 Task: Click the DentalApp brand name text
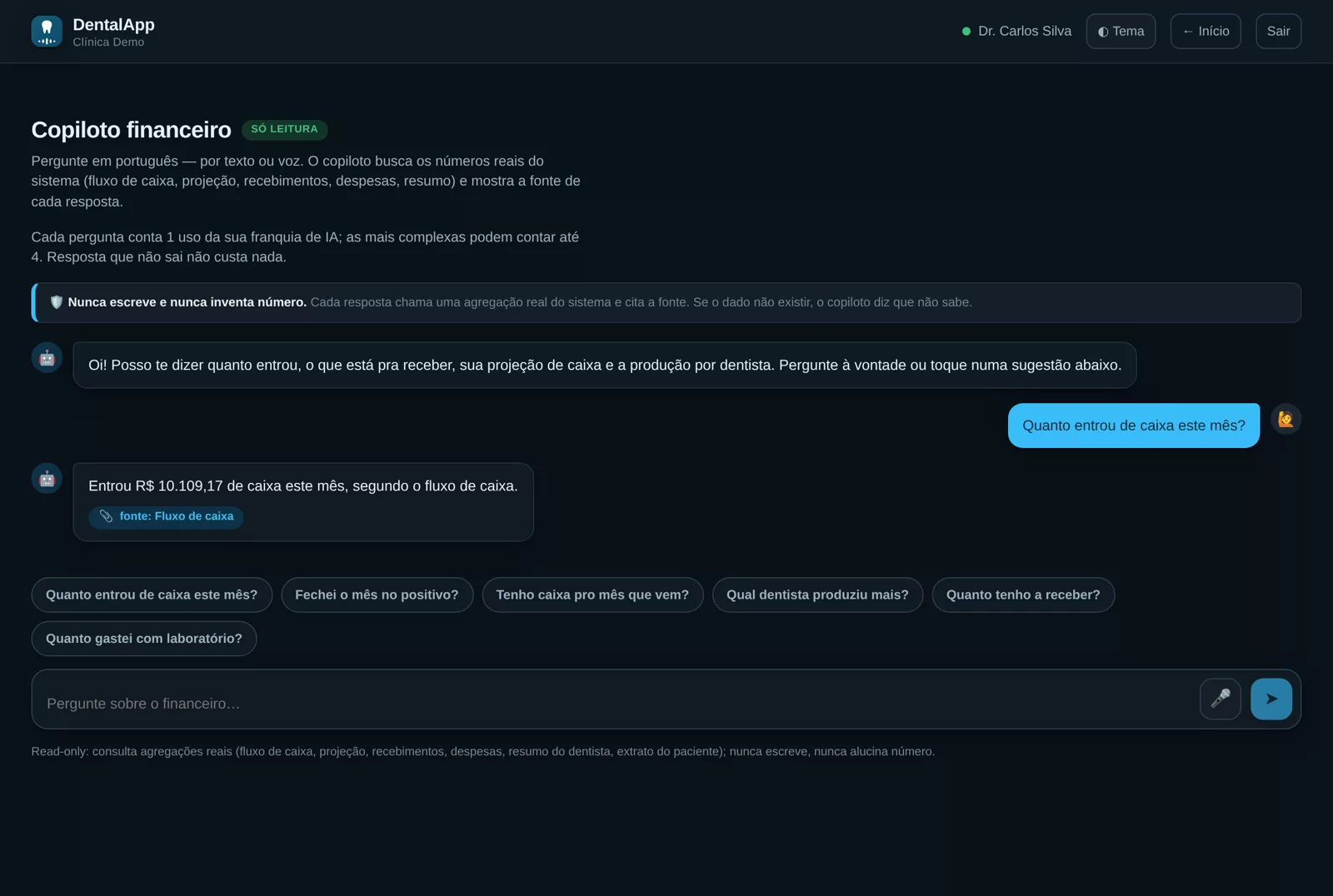coord(113,25)
